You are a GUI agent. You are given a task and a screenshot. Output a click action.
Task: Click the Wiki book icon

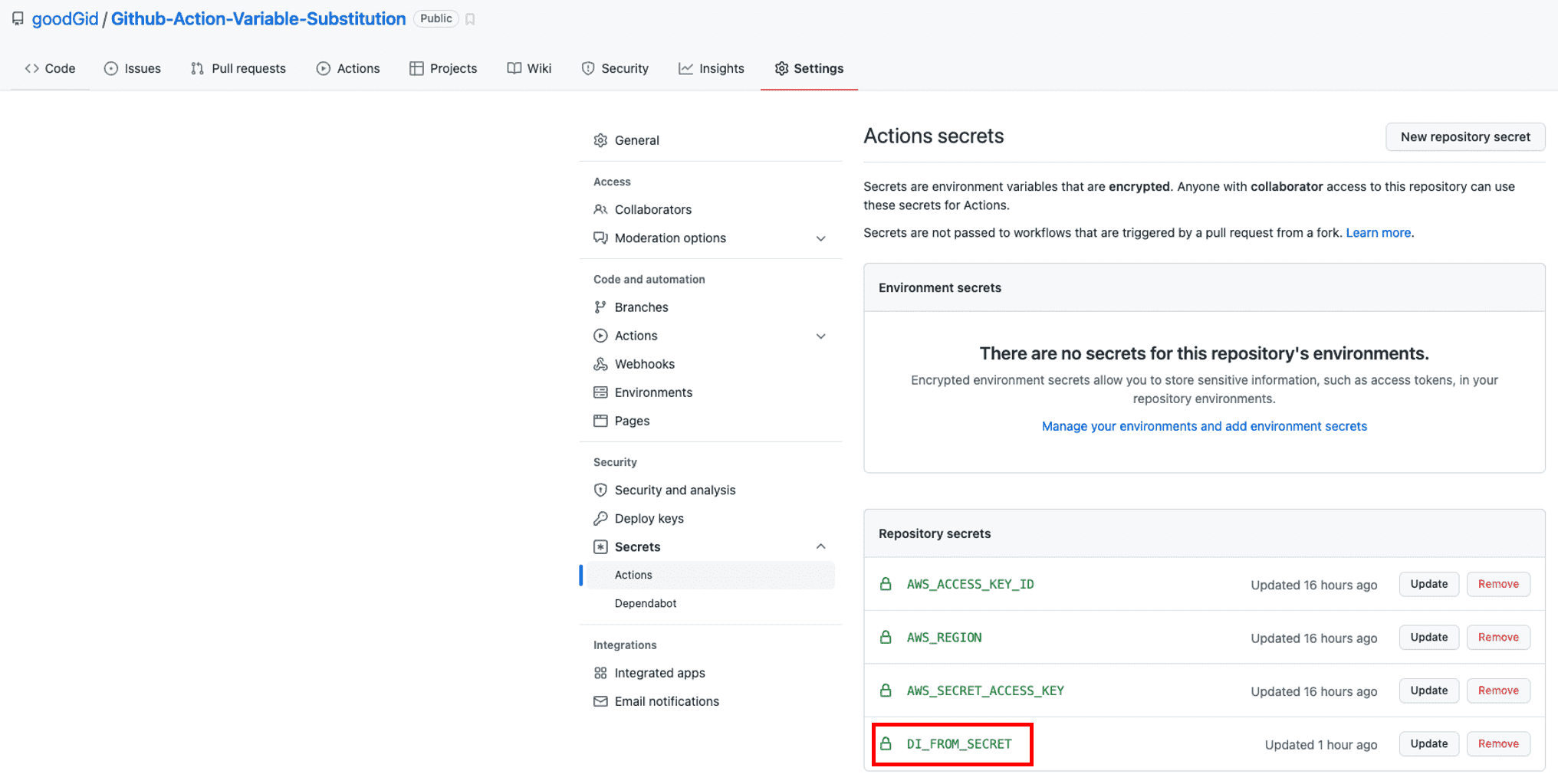pyautogui.click(x=514, y=68)
